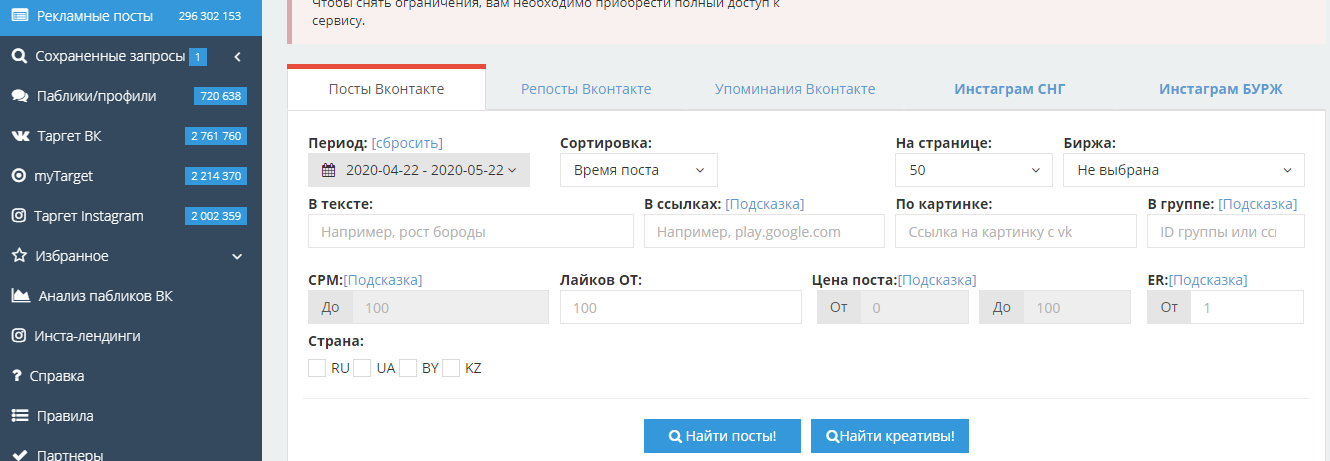Click the Найти креативы! button
Image resolution: width=1330 pixels, height=461 pixels.
(890, 437)
